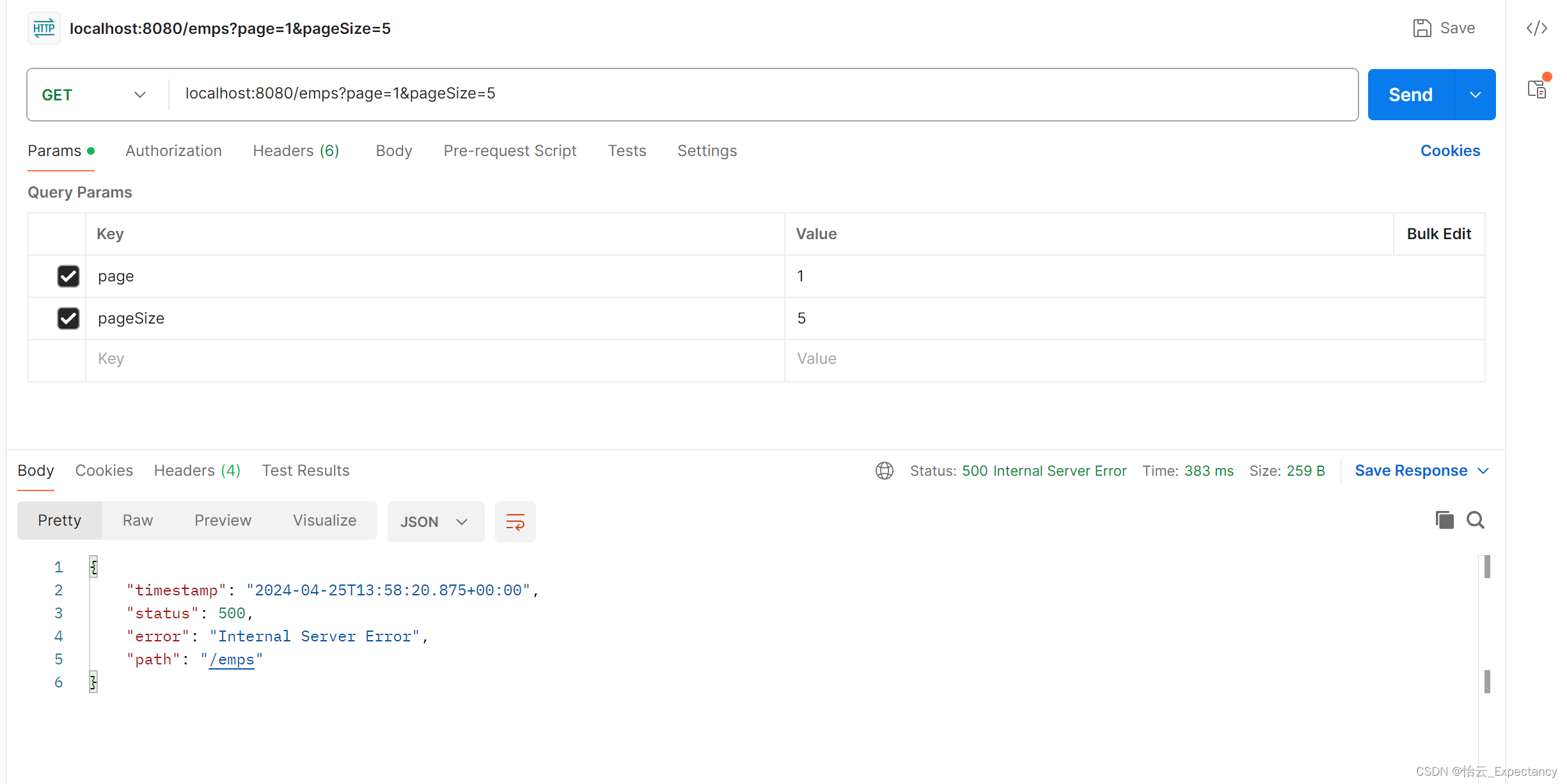Click the HTTP request type badge icon
The image size is (1567, 784).
(x=43, y=27)
